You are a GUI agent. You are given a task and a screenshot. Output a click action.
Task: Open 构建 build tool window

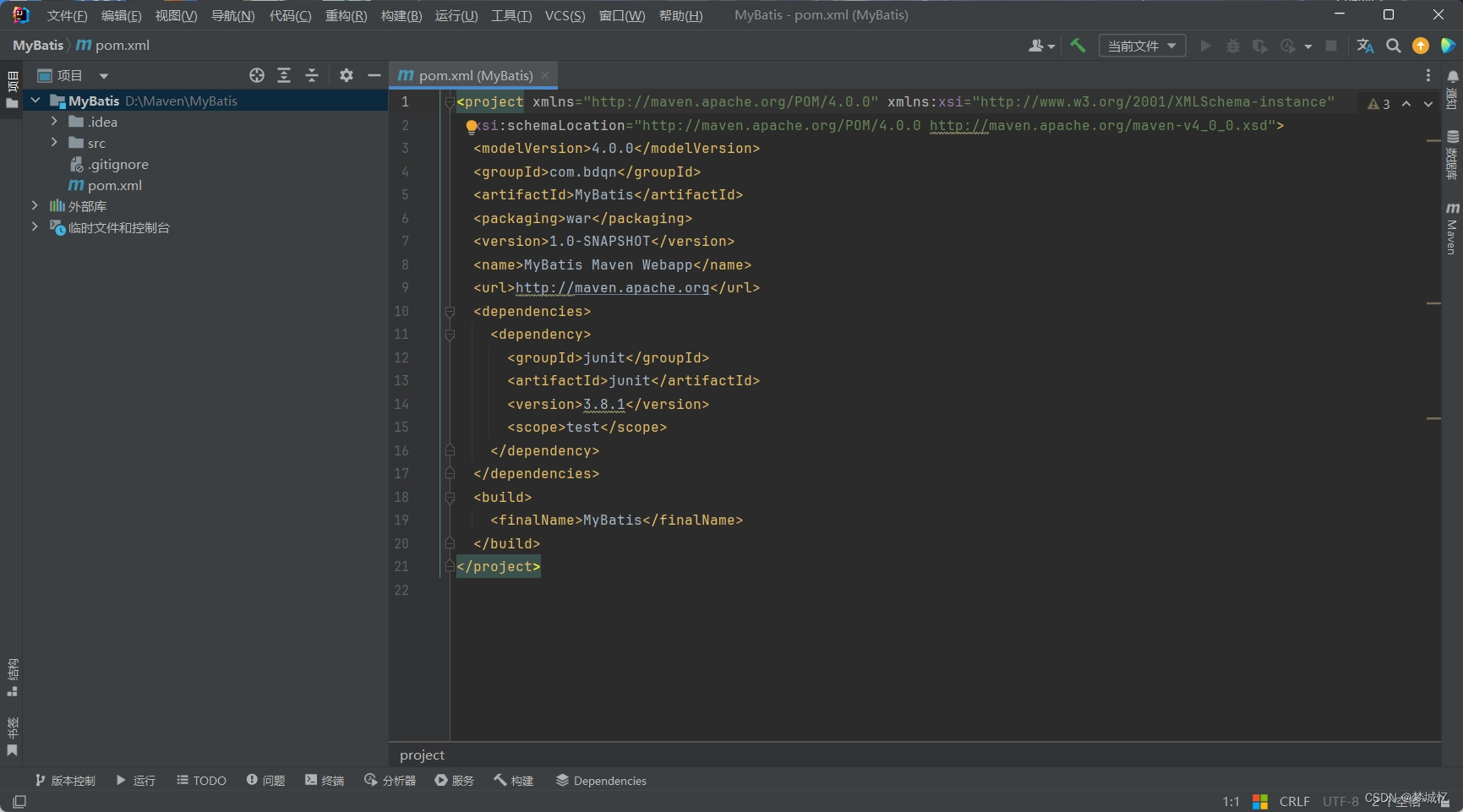(x=514, y=780)
